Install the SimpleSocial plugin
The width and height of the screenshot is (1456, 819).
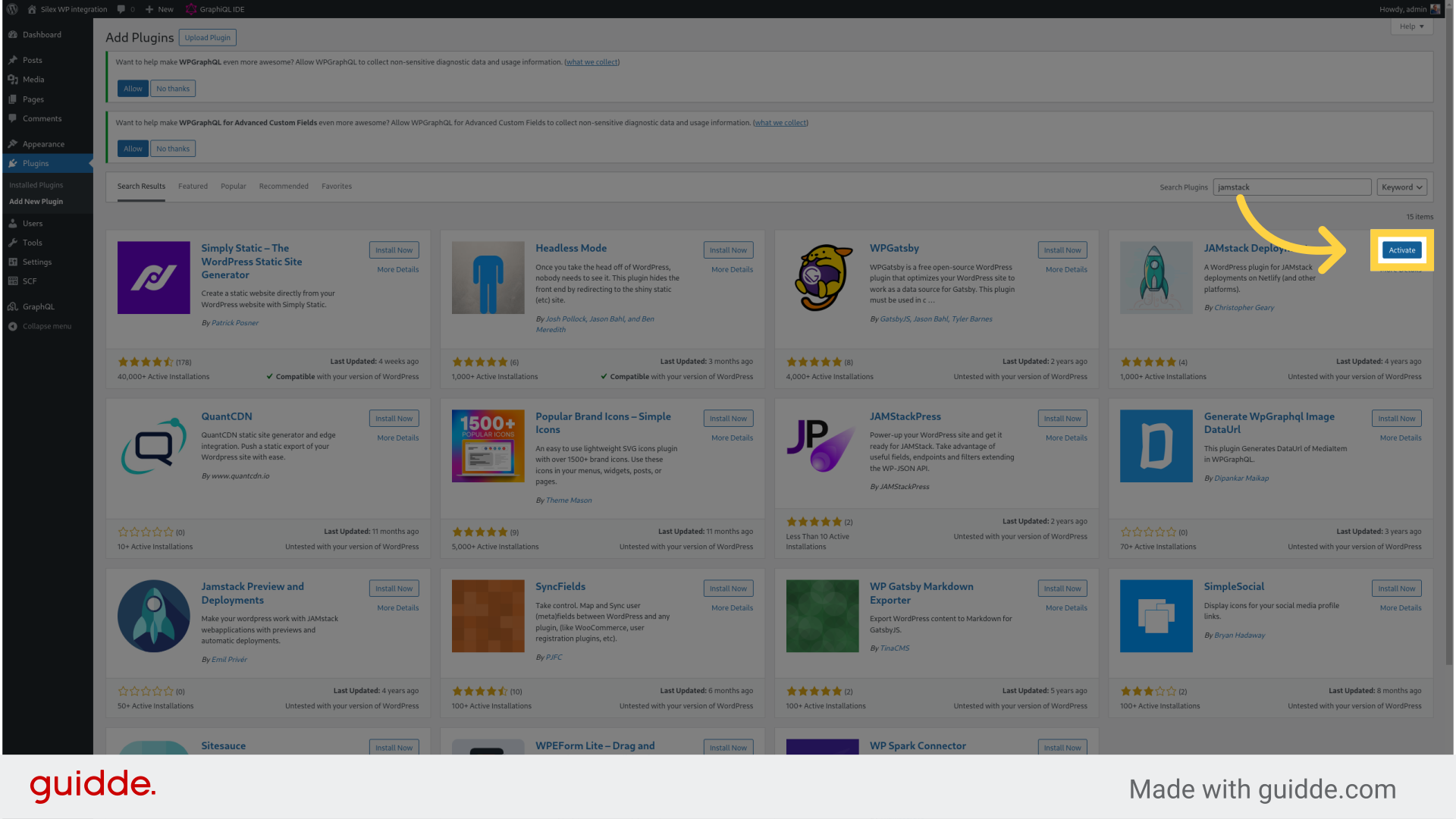point(1397,588)
